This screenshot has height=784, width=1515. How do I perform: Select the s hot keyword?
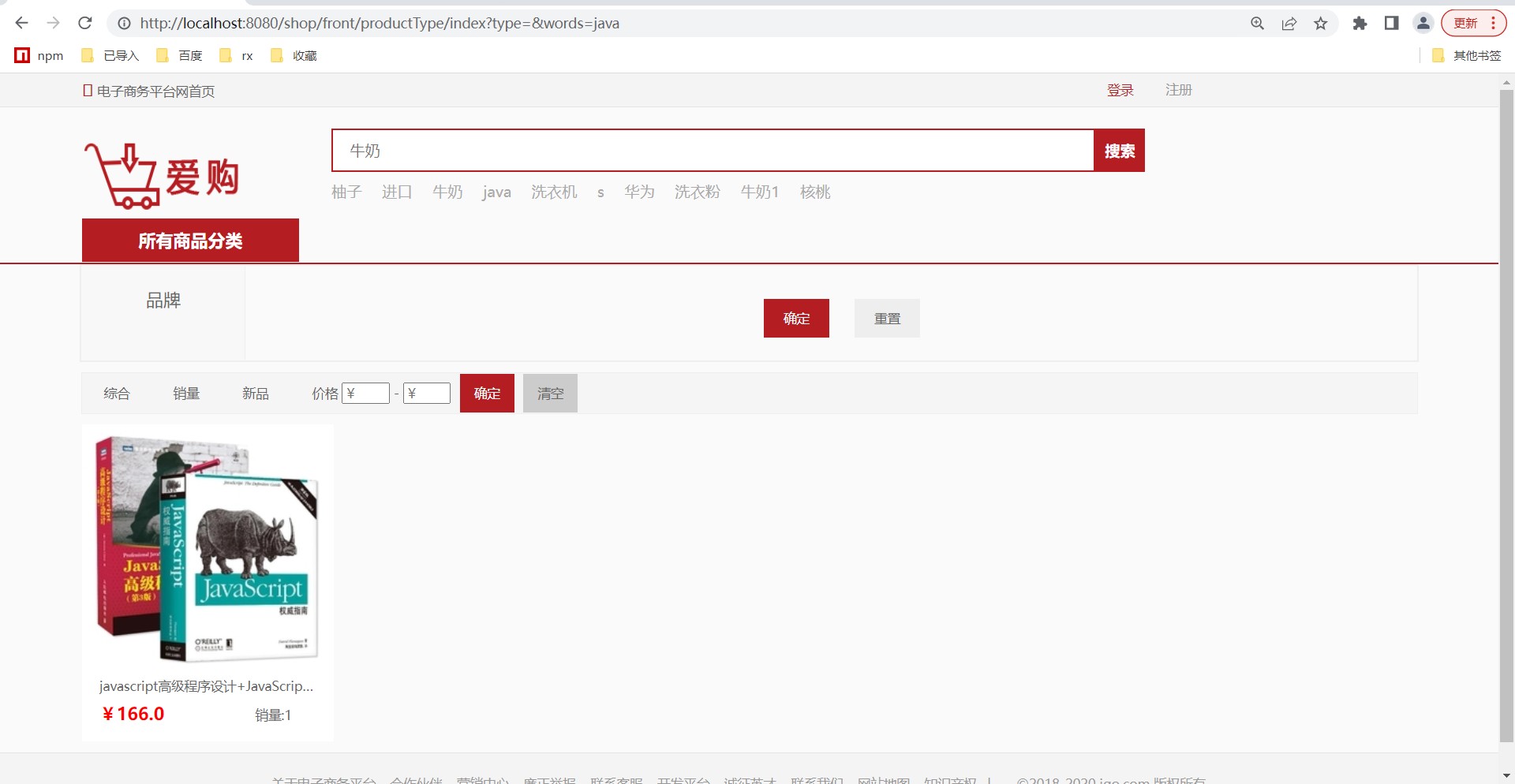(600, 192)
